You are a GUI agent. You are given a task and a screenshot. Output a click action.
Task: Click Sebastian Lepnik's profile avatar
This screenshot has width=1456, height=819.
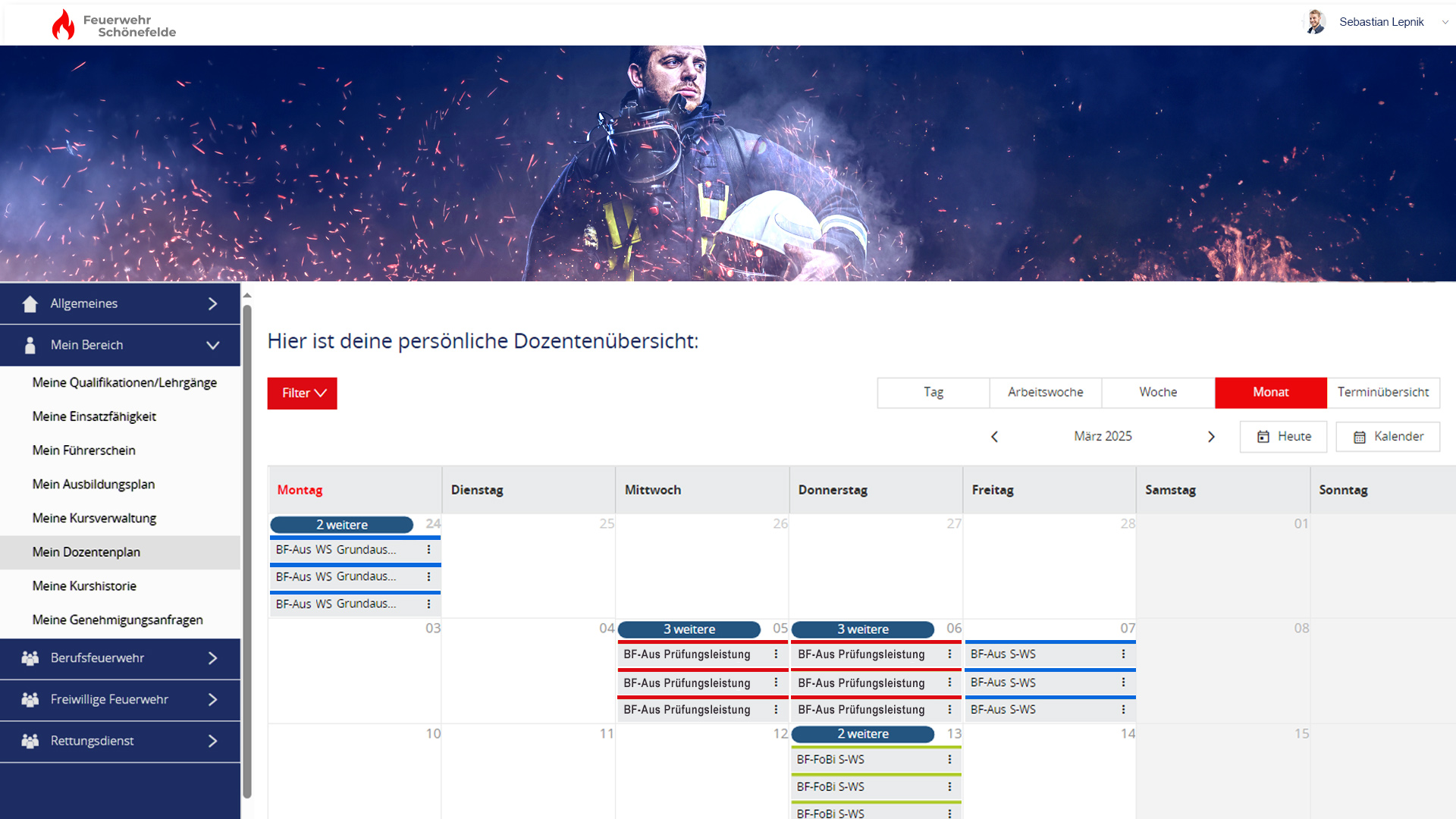[1315, 22]
